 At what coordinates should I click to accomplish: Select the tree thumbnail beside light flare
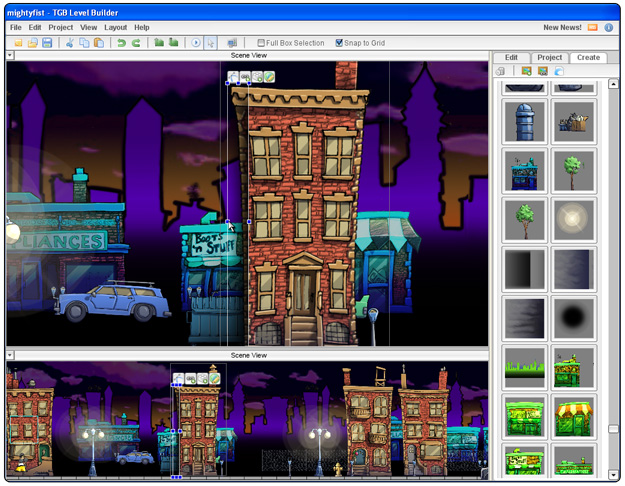(x=524, y=220)
